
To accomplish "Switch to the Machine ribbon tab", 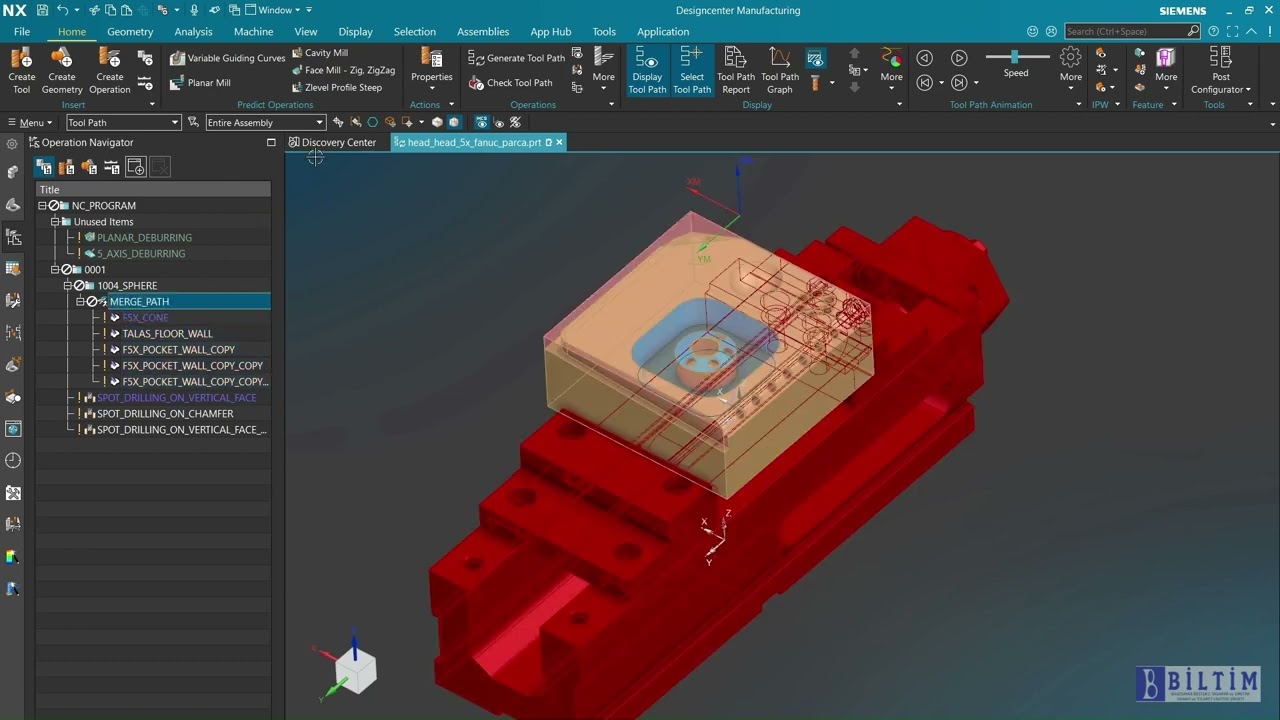I will [253, 32].
